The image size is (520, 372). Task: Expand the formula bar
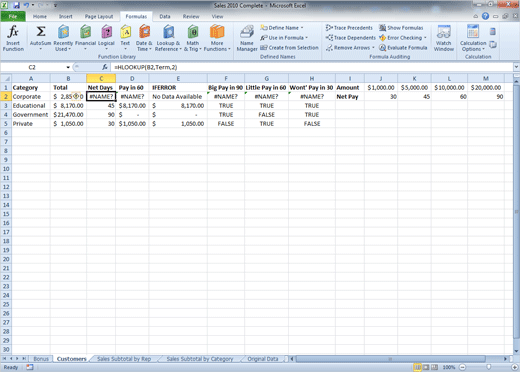coord(516,67)
